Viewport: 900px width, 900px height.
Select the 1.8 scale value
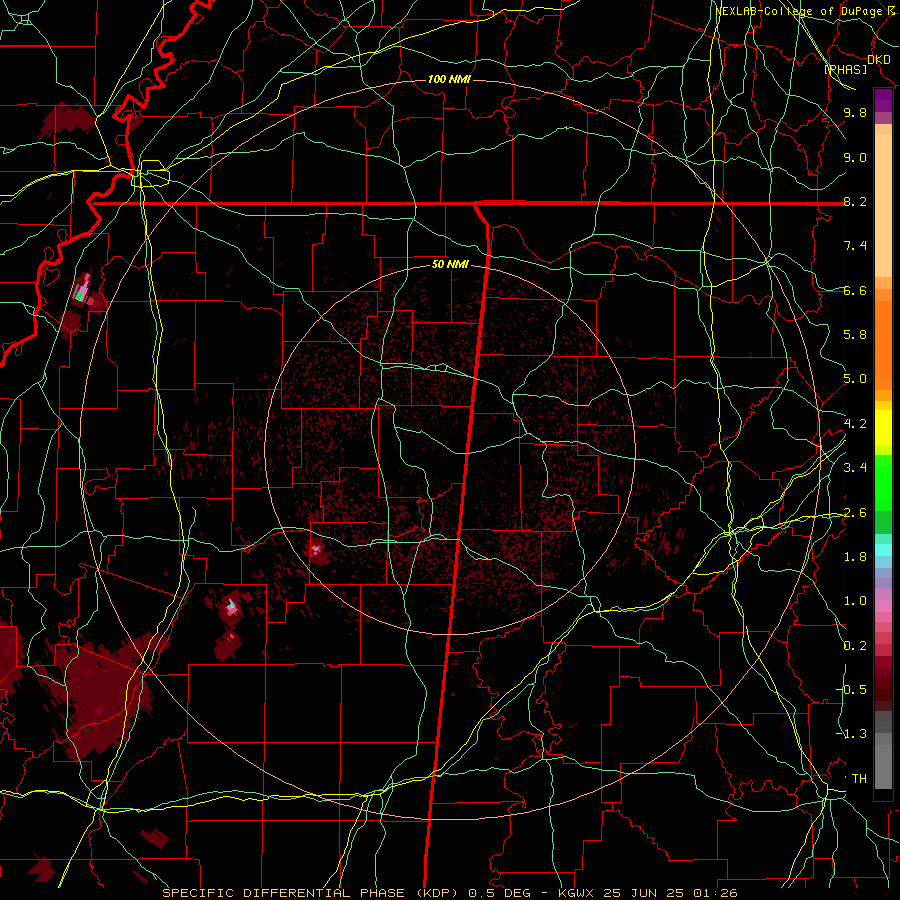[x=855, y=557]
